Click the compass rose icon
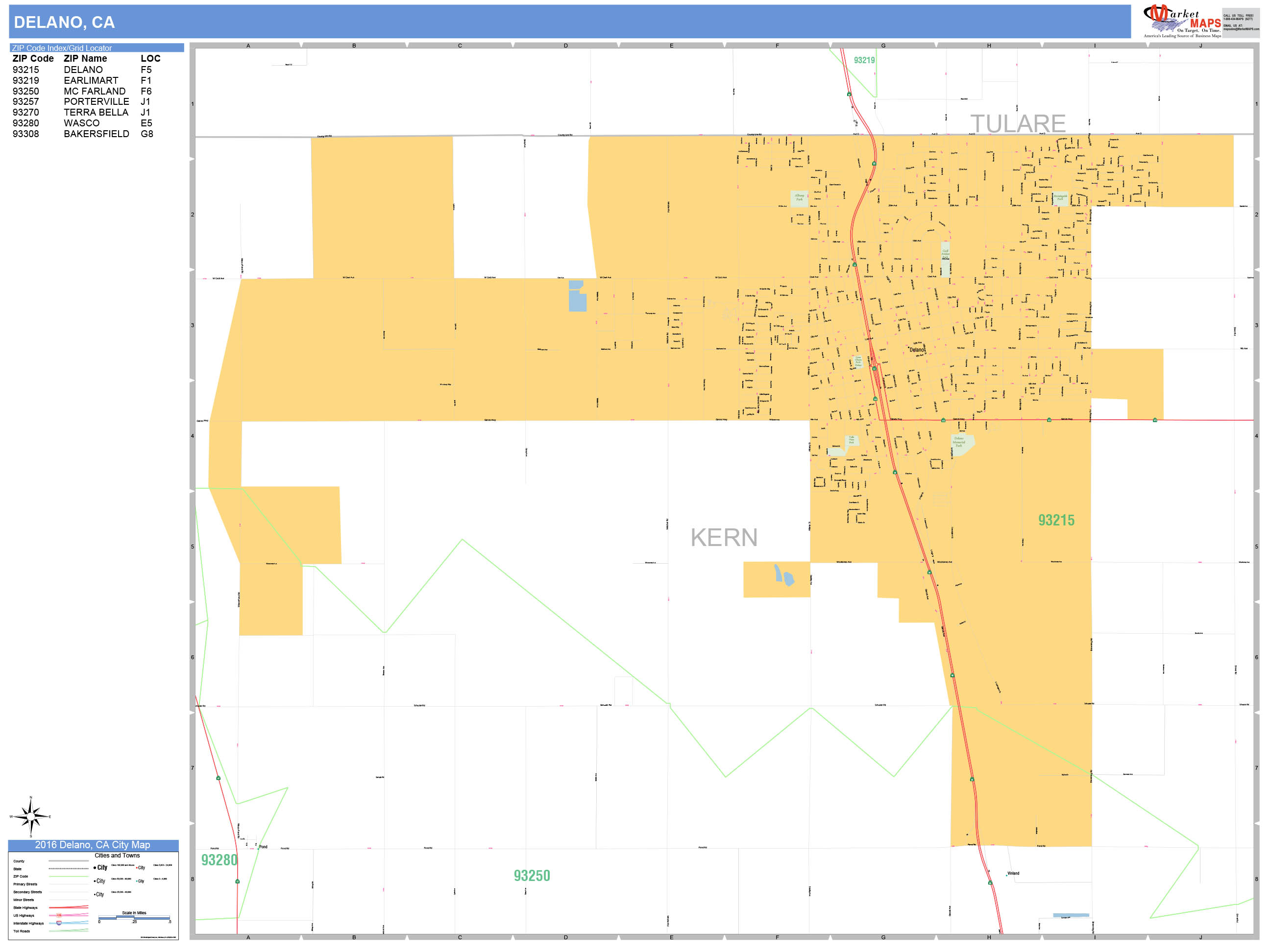 [x=31, y=815]
